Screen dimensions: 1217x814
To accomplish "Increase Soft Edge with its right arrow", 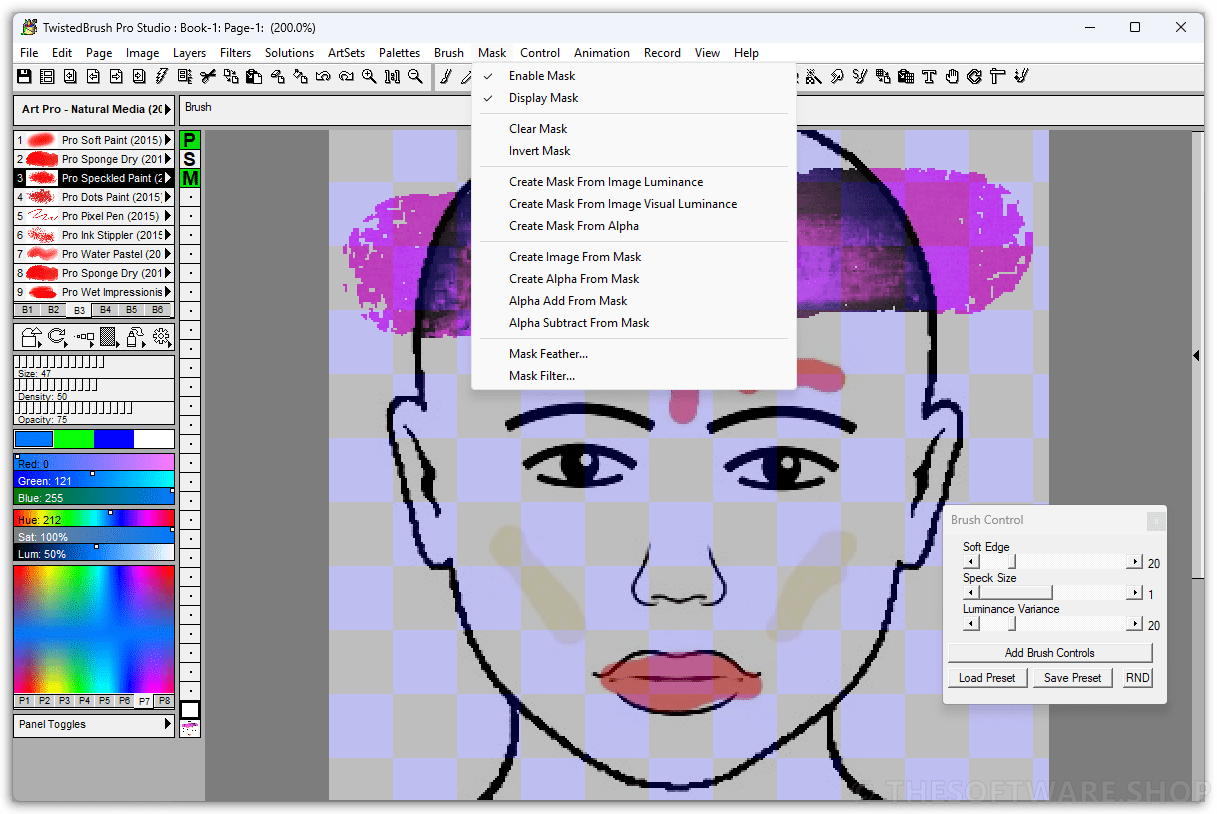I will tap(1134, 563).
